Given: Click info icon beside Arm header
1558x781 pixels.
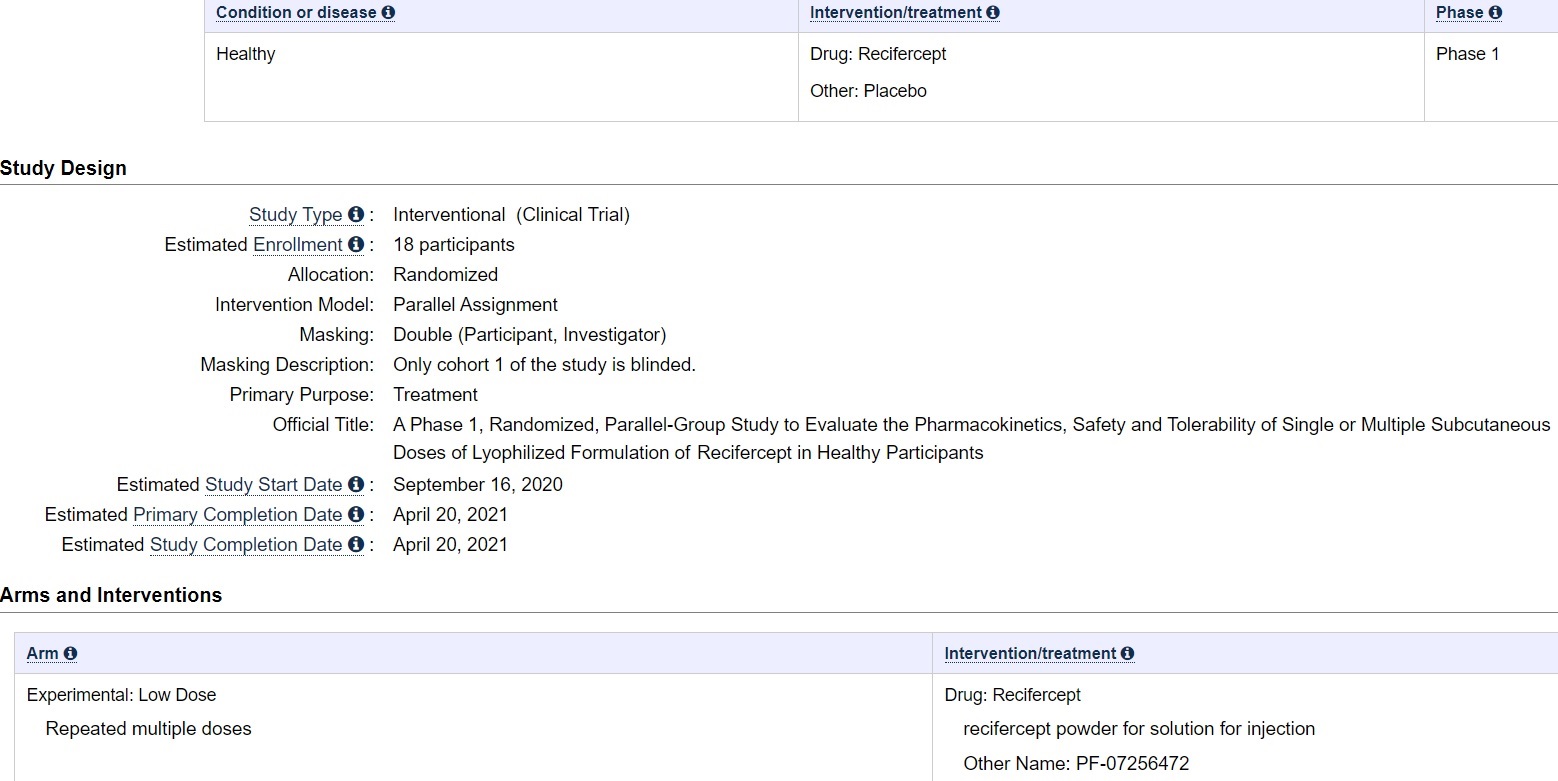Looking at the screenshot, I should [x=70, y=654].
